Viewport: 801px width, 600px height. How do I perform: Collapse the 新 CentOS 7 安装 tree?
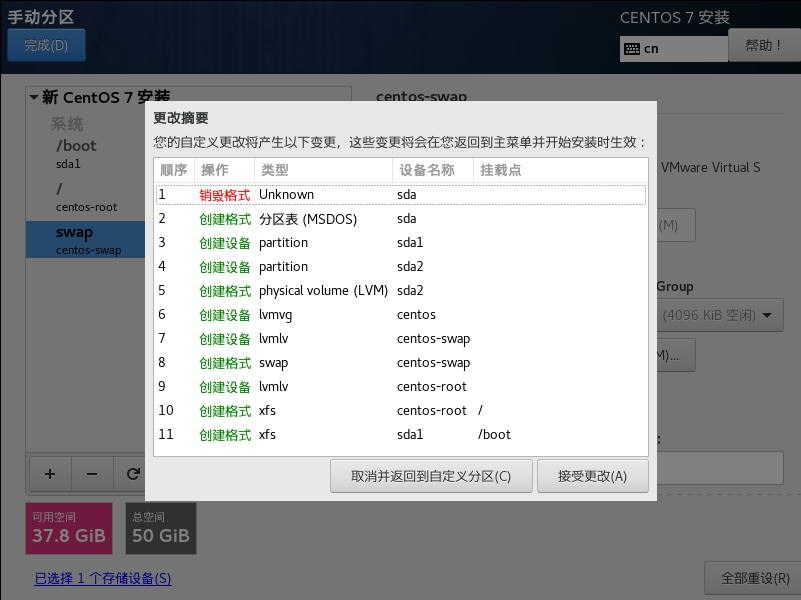coord(34,97)
